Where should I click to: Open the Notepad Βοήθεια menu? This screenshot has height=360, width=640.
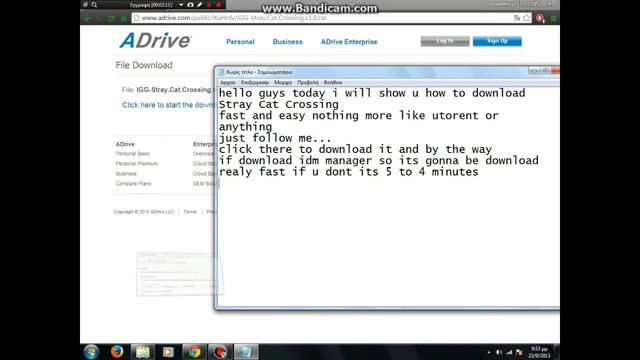(333, 83)
